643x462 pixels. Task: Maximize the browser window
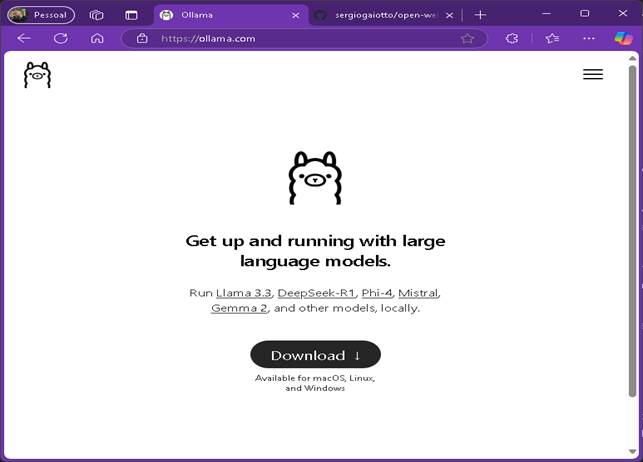(584, 14)
